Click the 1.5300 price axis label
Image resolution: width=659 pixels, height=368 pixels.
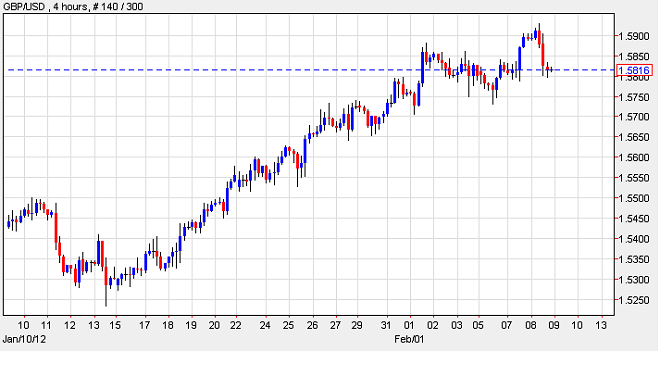(634, 279)
